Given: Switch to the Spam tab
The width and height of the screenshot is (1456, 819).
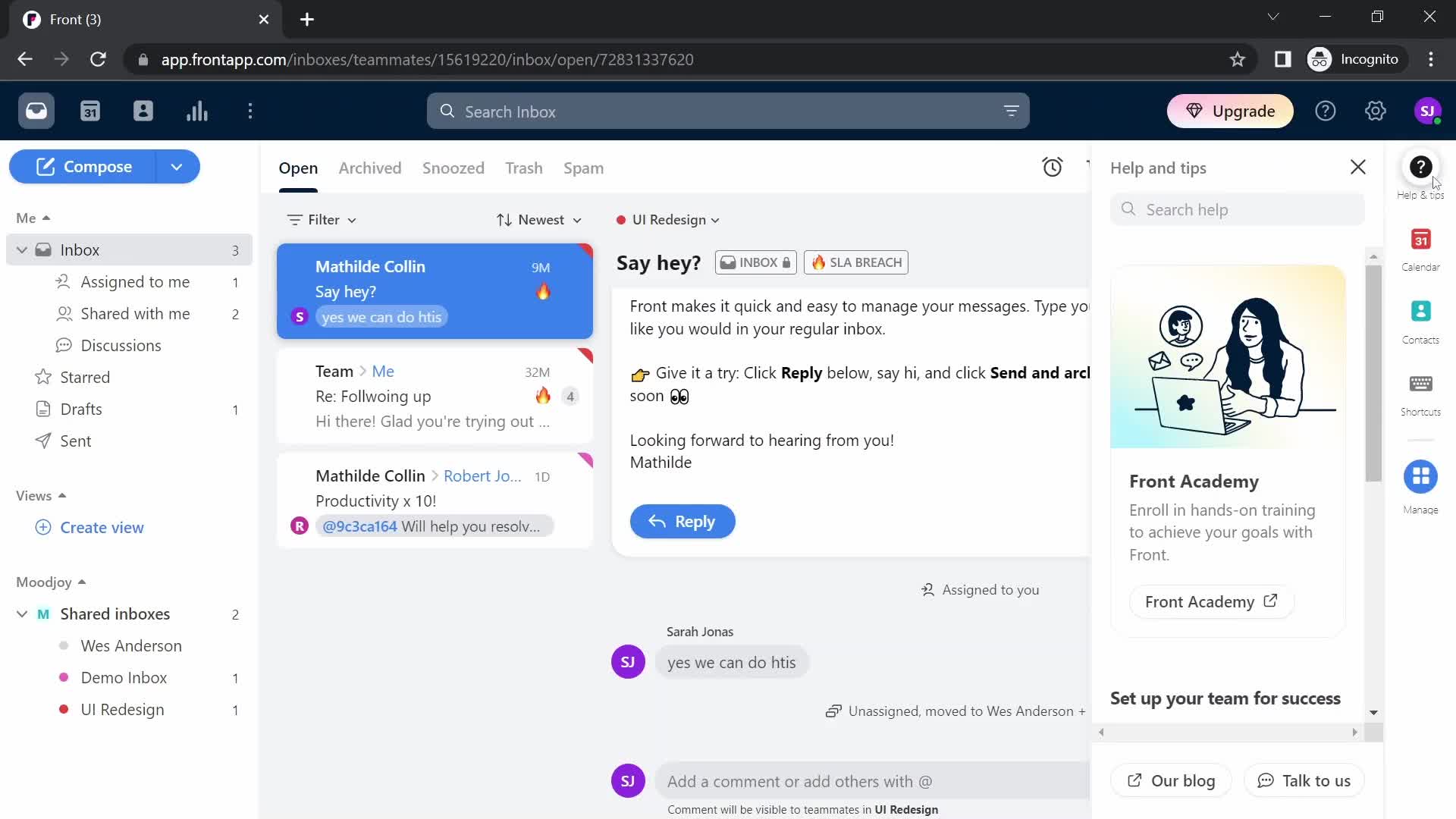Looking at the screenshot, I should (x=583, y=168).
